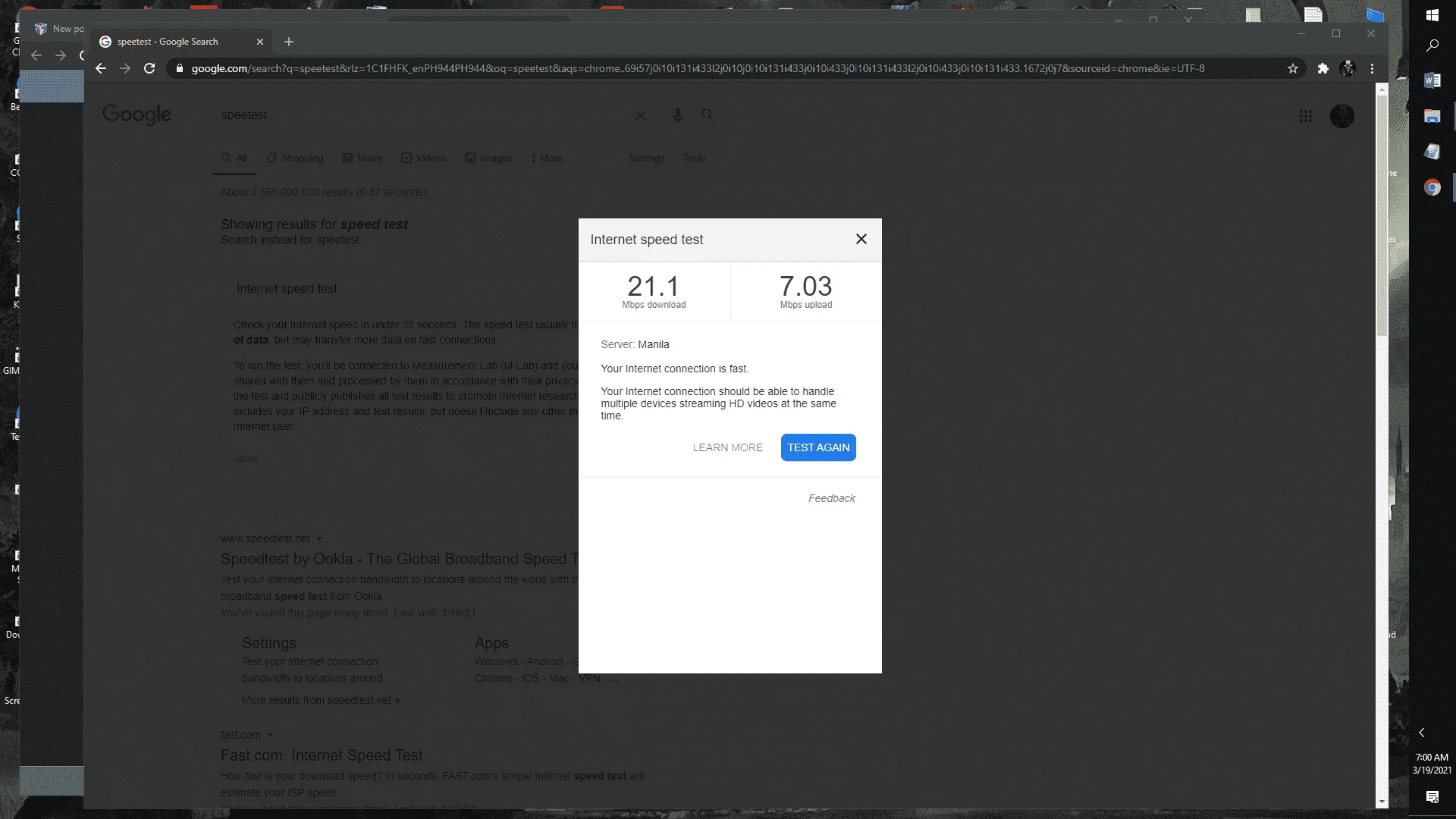
Task: Open the Settings sitelink
Action: point(269,643)
